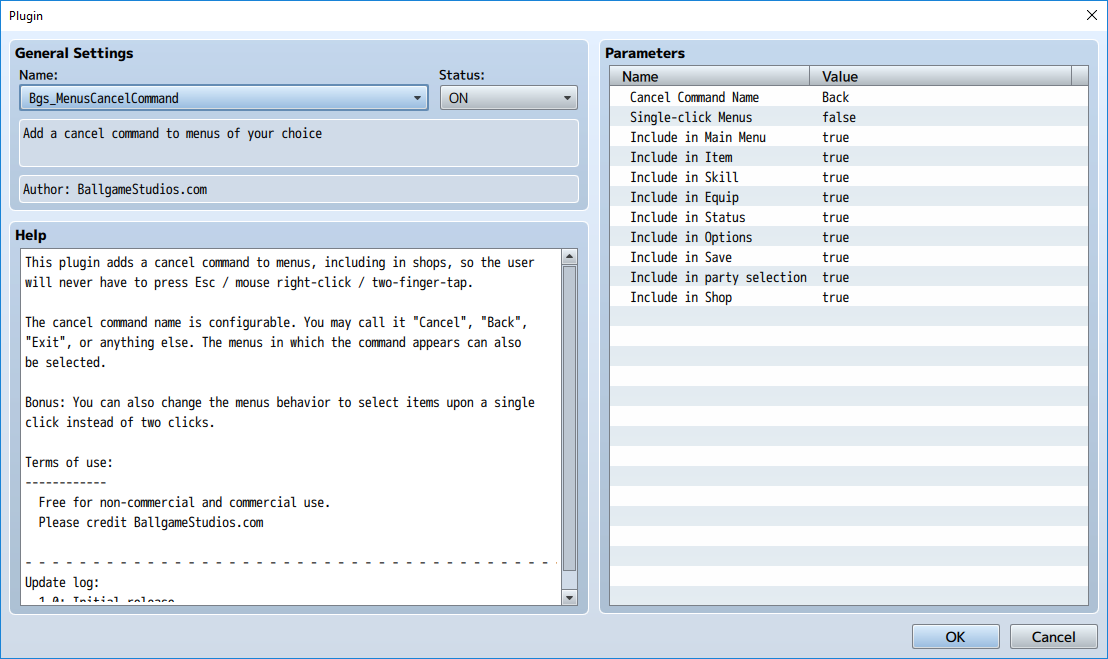The image size is (1108, 659).
Task: Select Include in party selection parameter
Action: coord(848,278)
